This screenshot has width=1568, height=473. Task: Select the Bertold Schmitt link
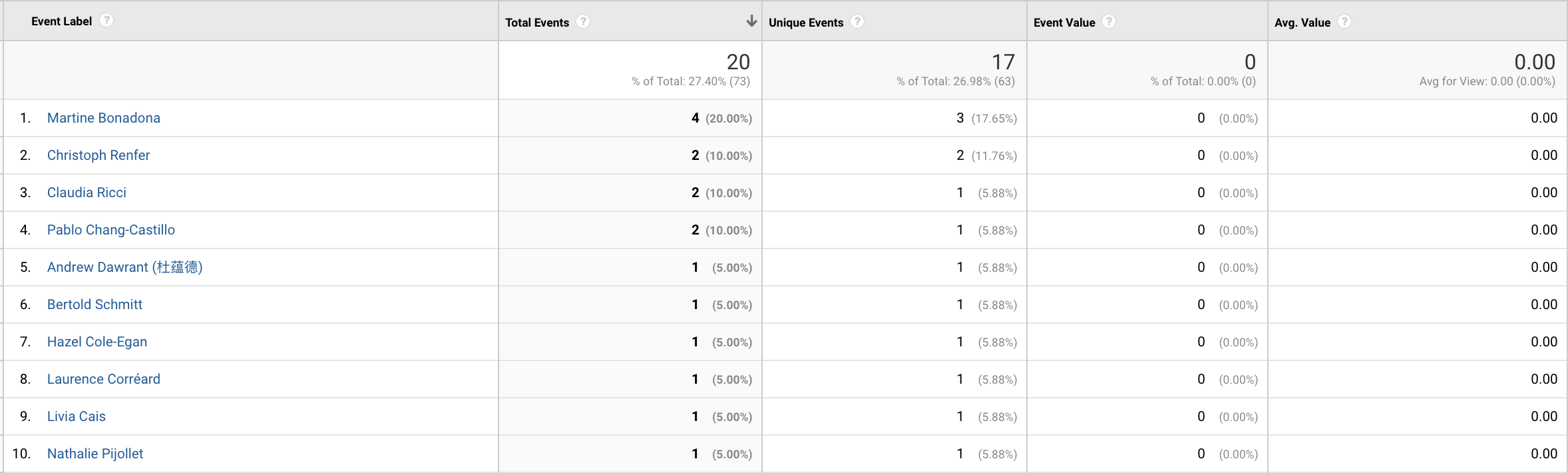pos(95,304)
